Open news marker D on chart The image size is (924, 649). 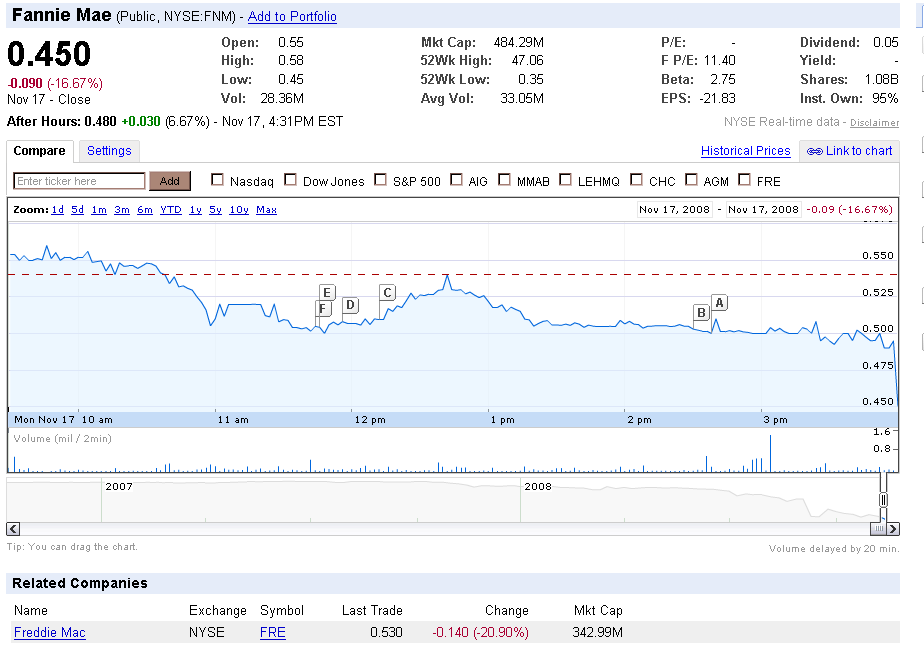pyautogui.click(x=350, y=305)
